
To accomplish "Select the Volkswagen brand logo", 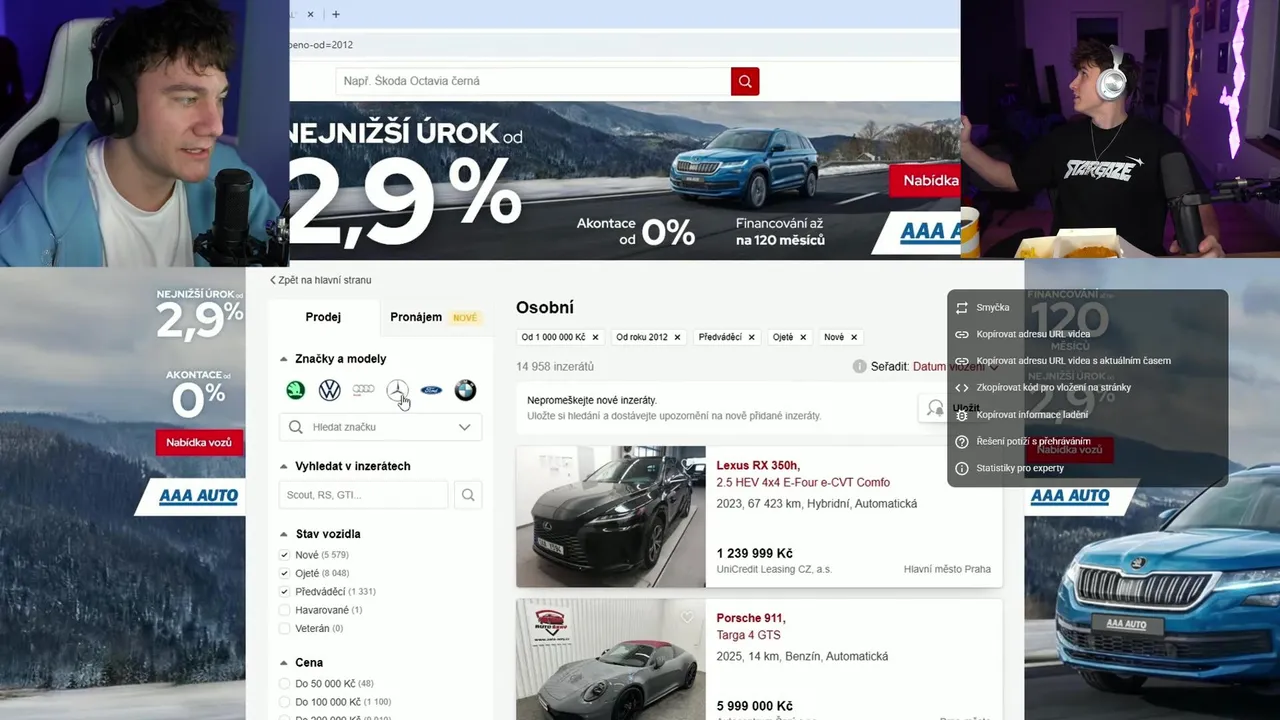I will [330, 391].
